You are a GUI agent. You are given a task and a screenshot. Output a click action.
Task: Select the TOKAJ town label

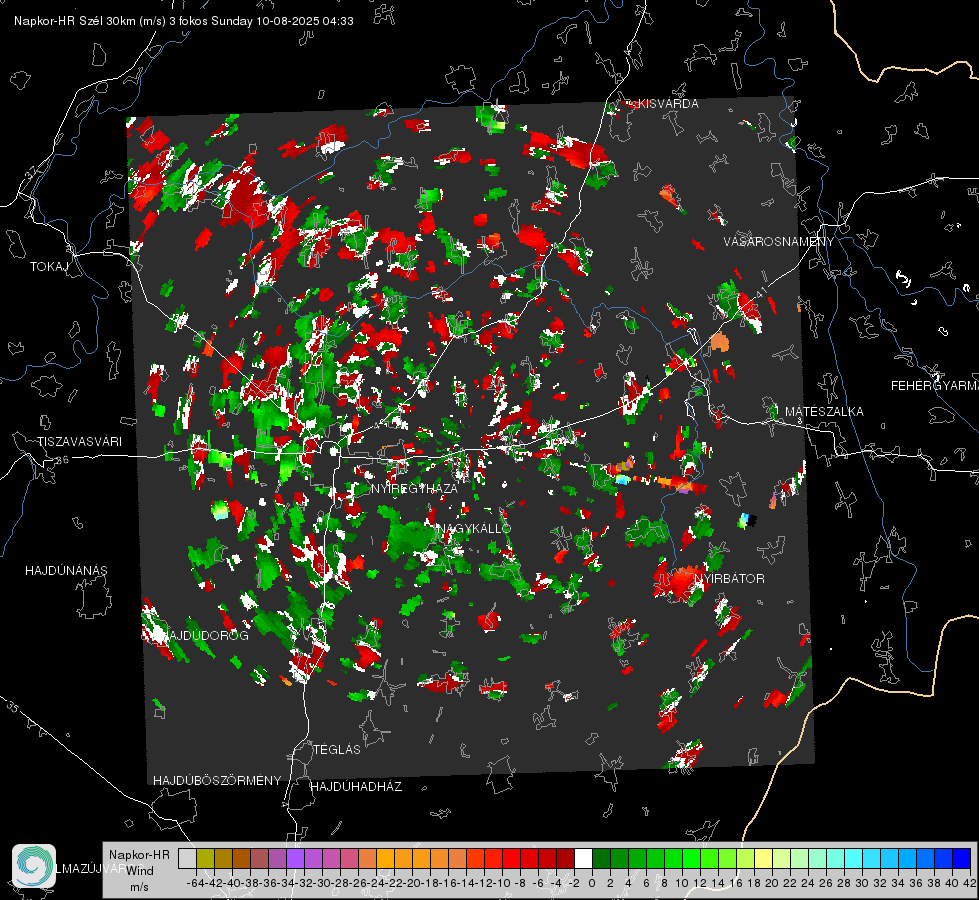(49, 267)
